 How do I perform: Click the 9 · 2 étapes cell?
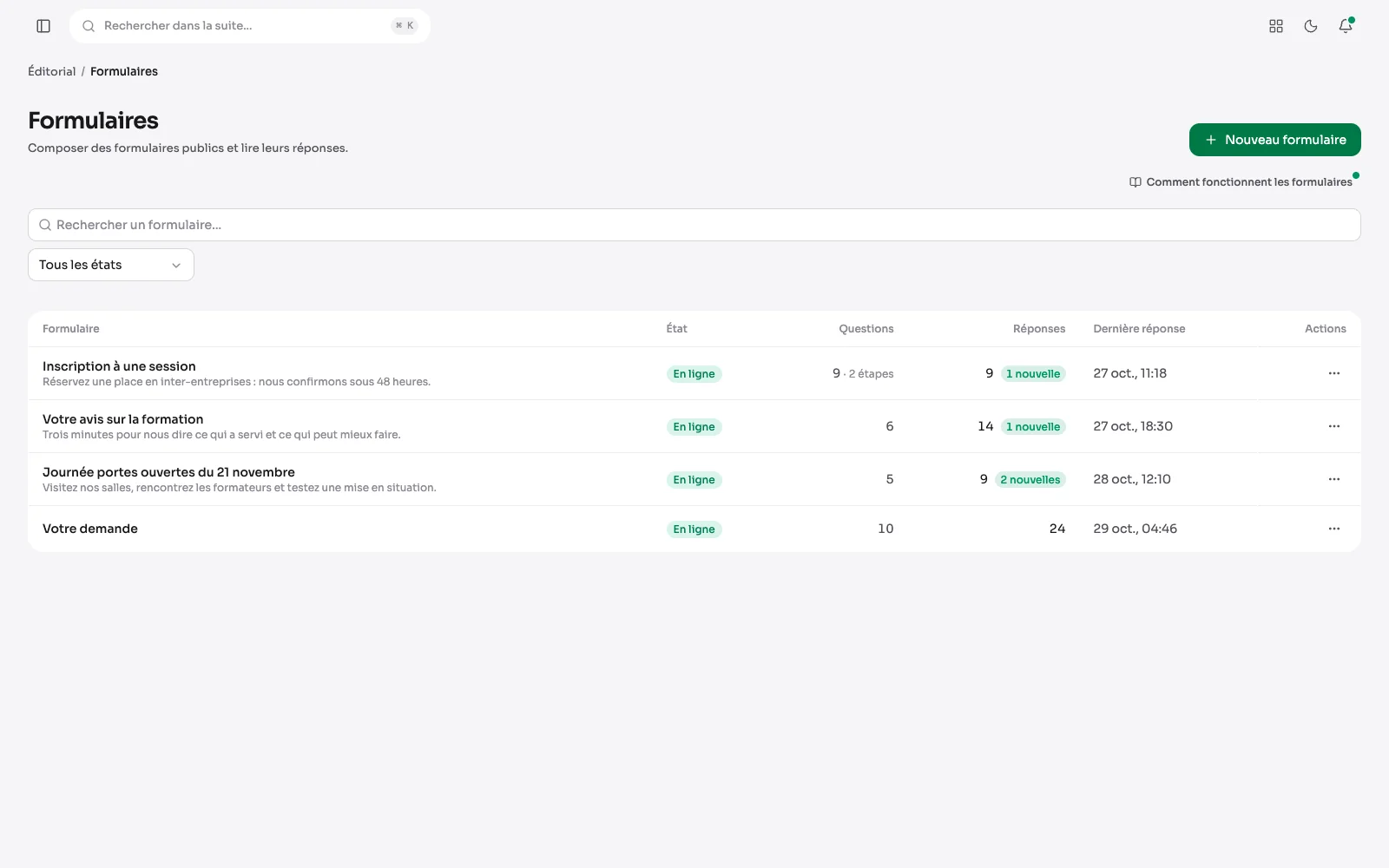(x=863, y=373)
